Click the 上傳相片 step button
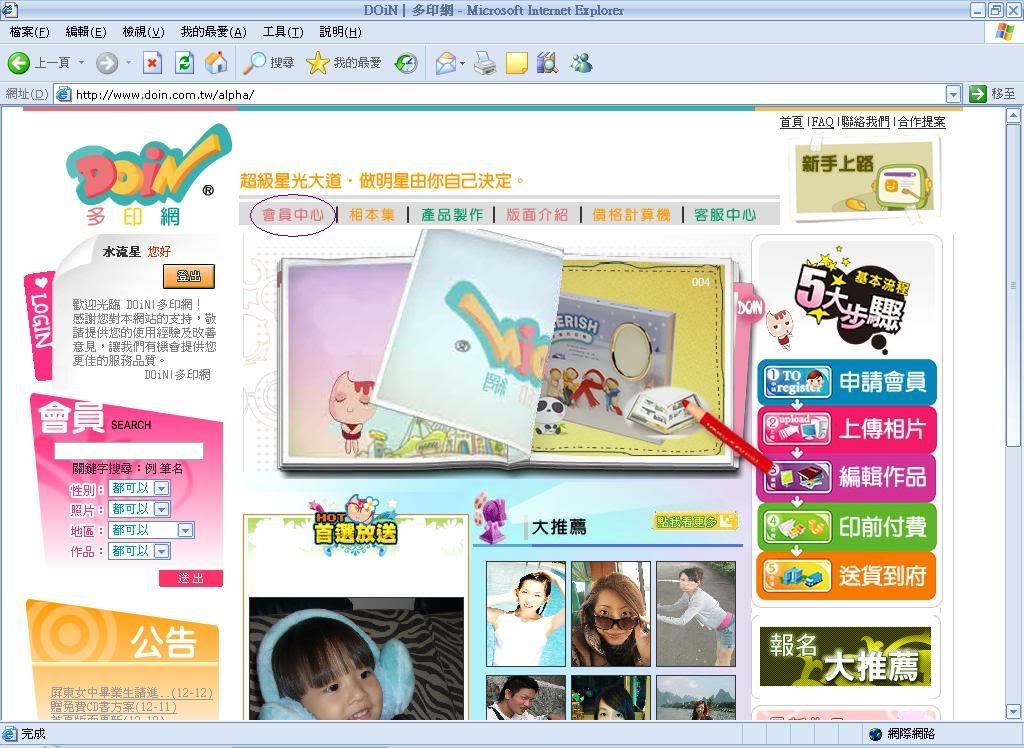 [x=846, y=429]
